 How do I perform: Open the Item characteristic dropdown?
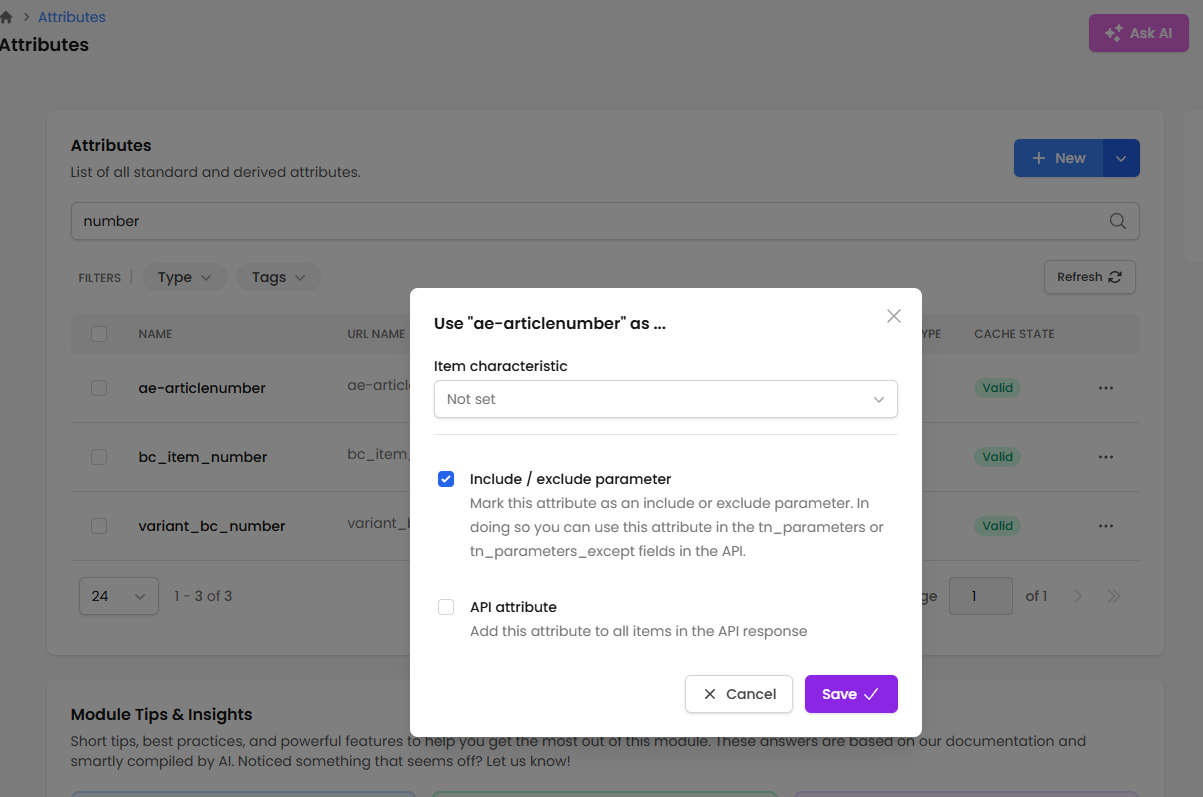666,399
